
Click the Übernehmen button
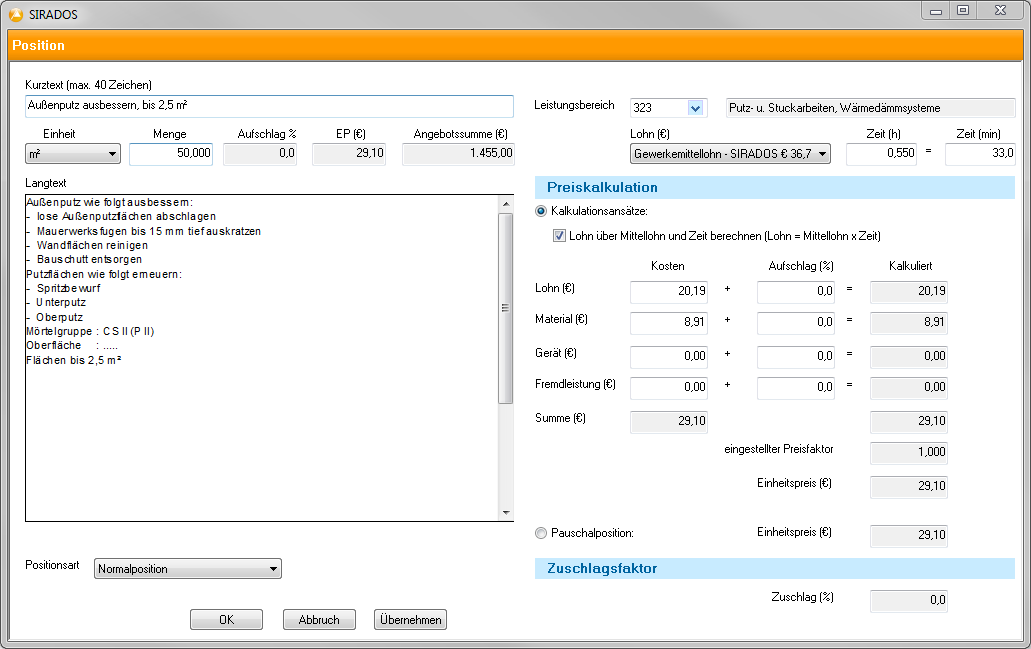pos(410,620)
